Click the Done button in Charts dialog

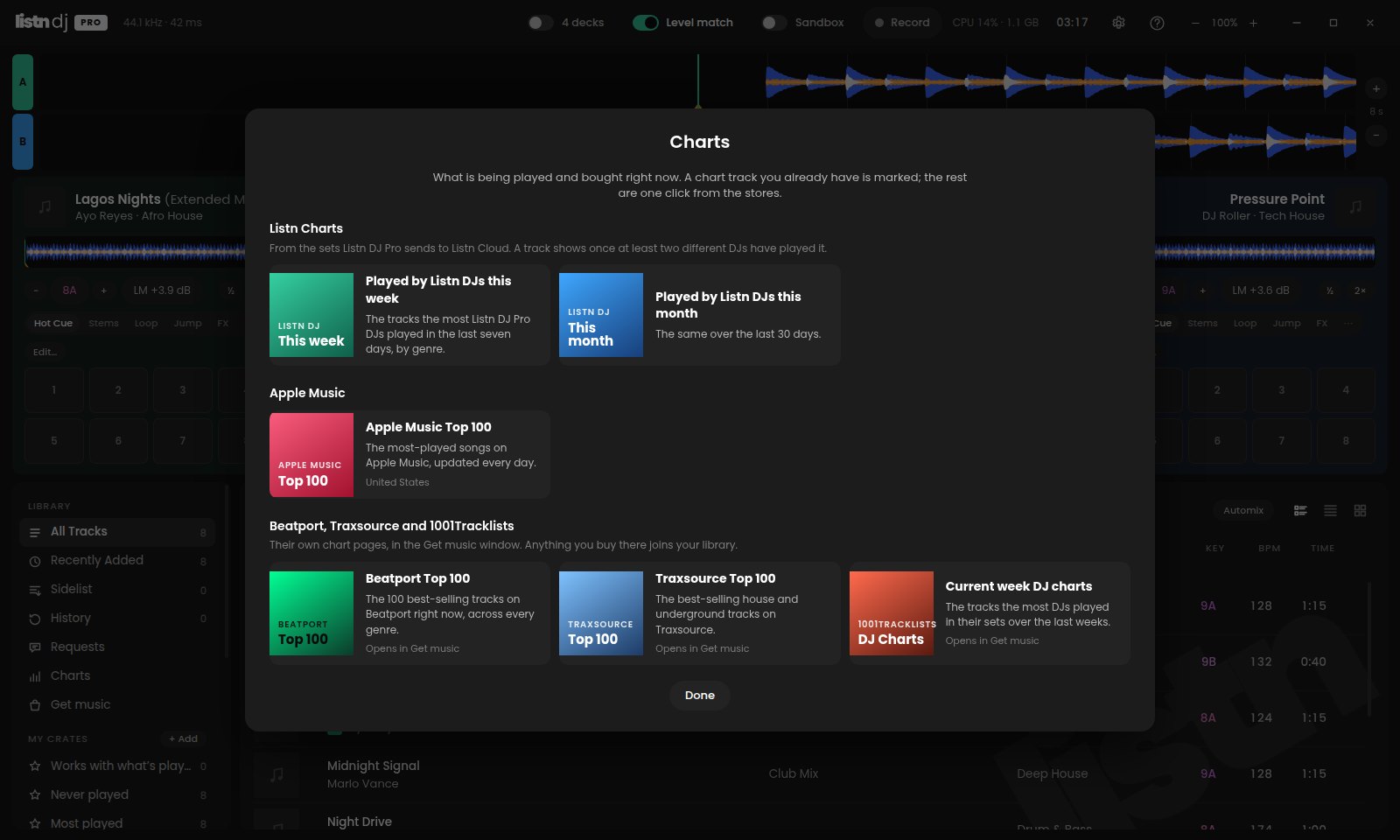coord(700,696)
